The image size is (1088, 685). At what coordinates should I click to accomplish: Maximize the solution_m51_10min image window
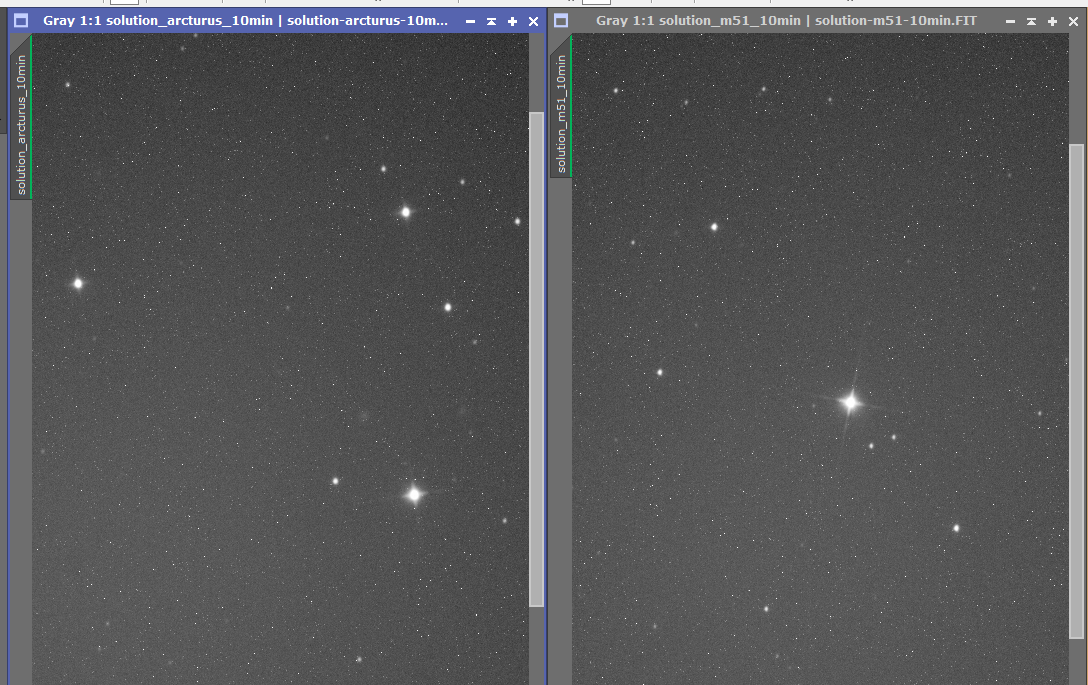1052,21
